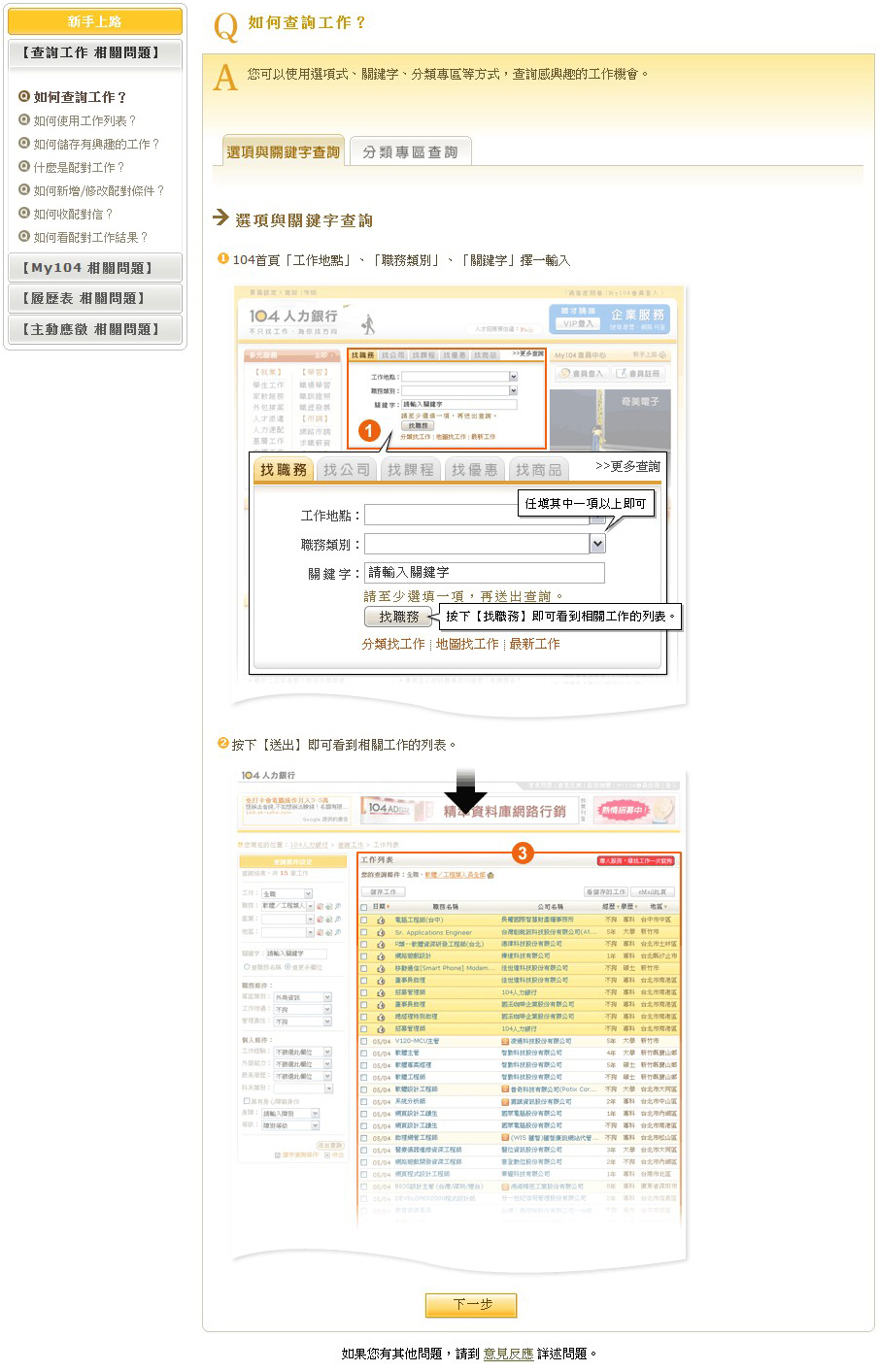Click the orange step 1 number icon

222,259
